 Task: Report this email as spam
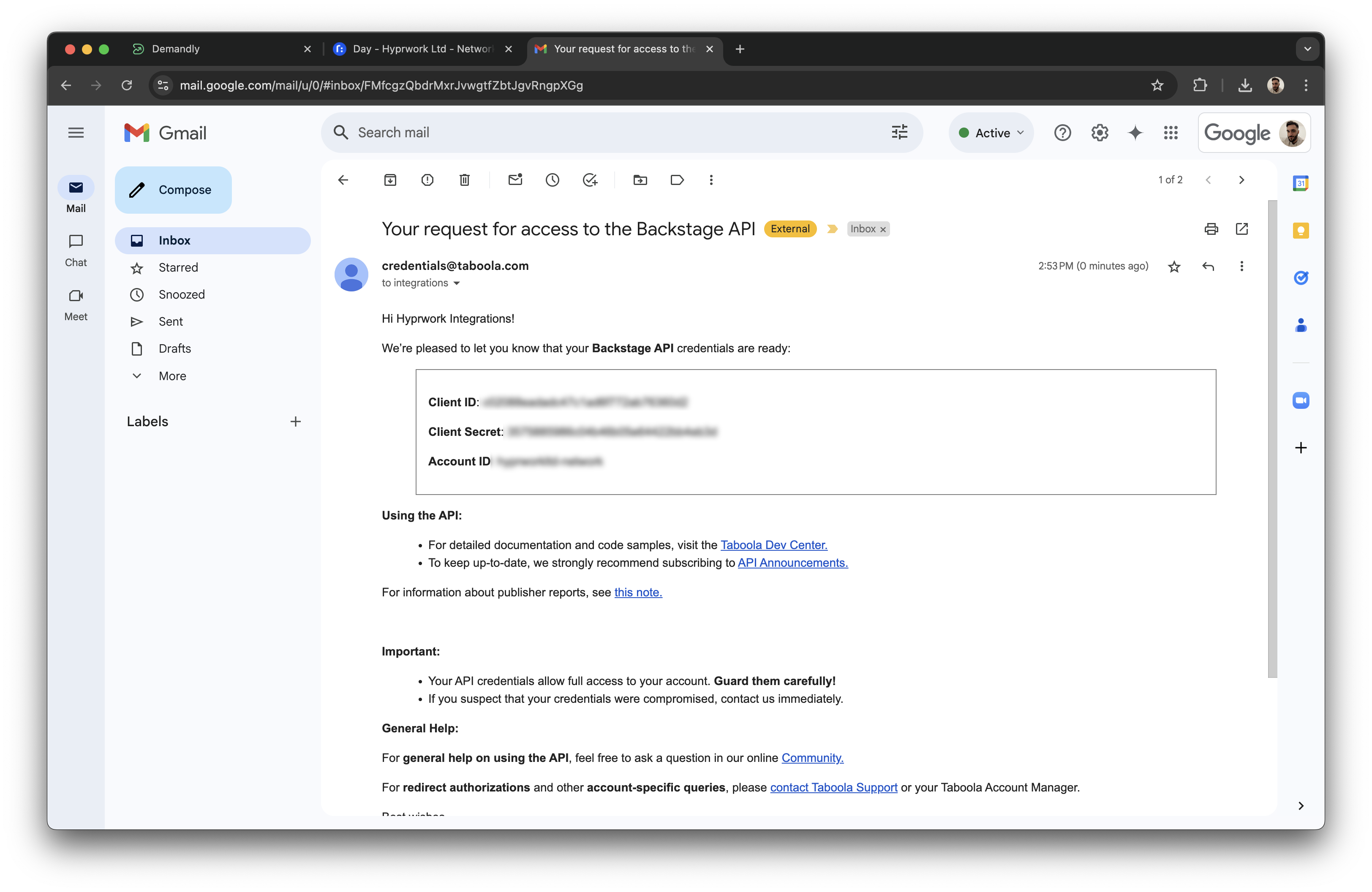[427, 180]
